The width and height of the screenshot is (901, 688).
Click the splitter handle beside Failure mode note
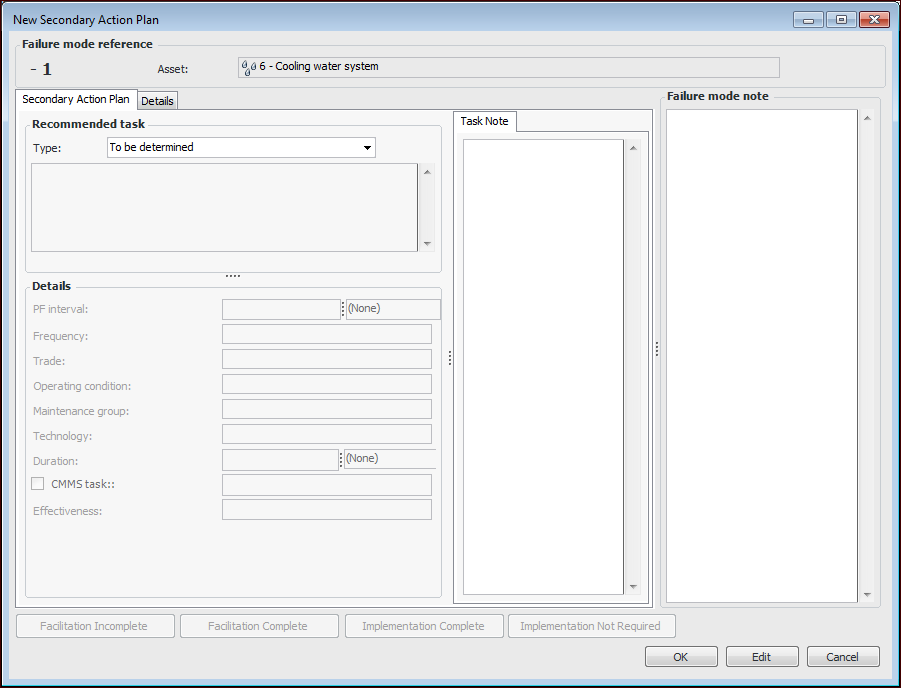click(656, 348)
